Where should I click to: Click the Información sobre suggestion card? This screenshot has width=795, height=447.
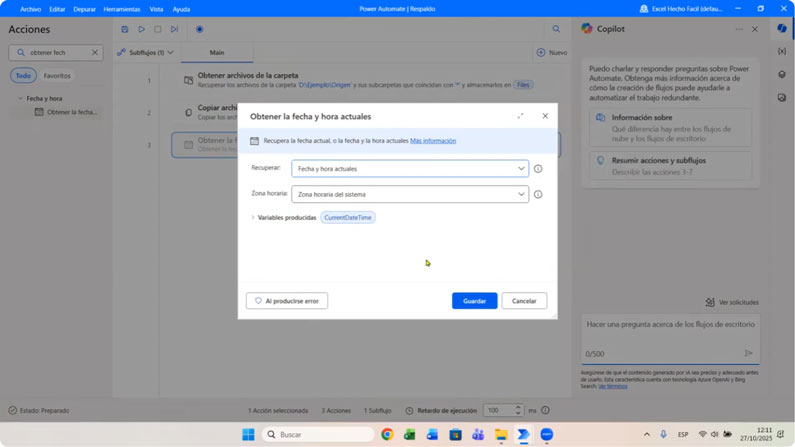click(670, 128)
